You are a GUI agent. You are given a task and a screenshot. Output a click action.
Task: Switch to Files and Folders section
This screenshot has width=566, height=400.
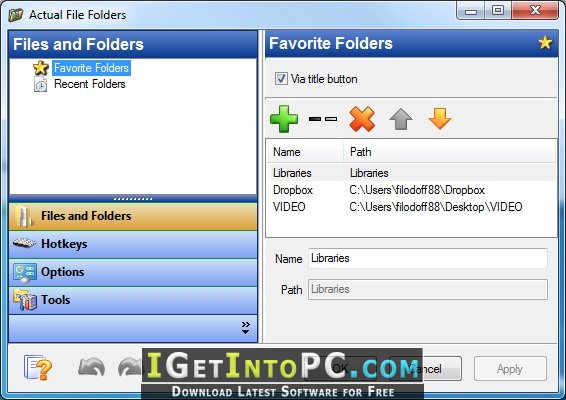pyautogui.click(x=133, y=216)
